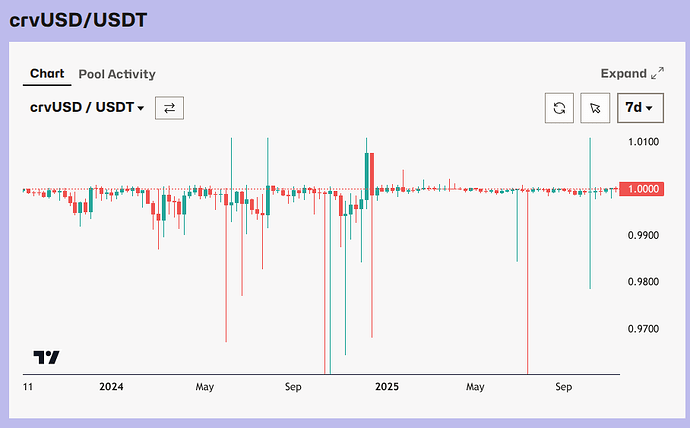Viewport: 690px width, 428px height.
Task: Expand the chart to full view
Action: click(x=631, y=73)
